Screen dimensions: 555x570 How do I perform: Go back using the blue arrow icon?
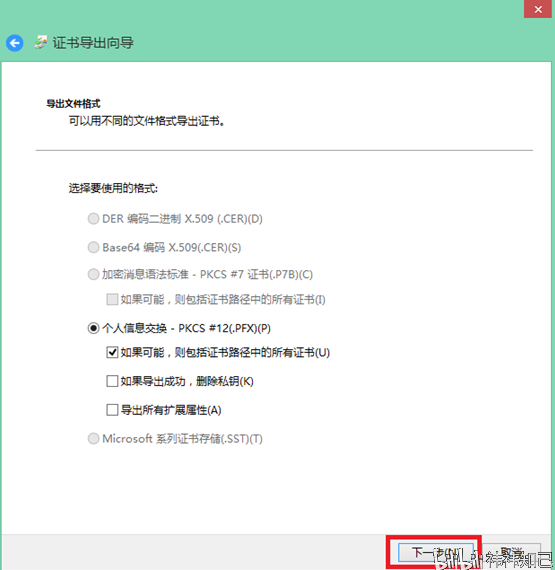[15, 43]
